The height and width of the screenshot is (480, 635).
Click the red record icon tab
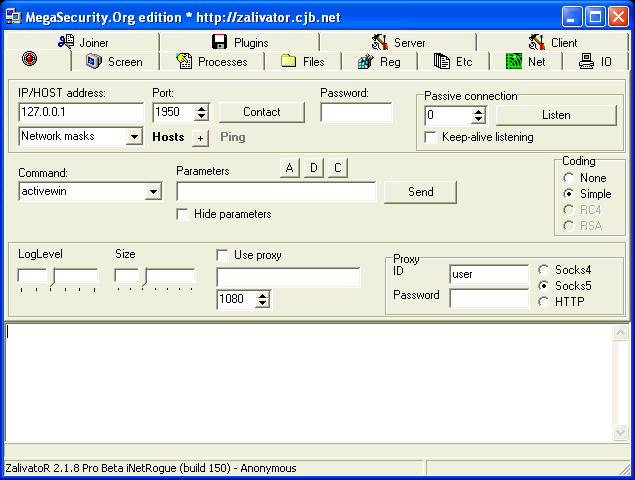28,61
